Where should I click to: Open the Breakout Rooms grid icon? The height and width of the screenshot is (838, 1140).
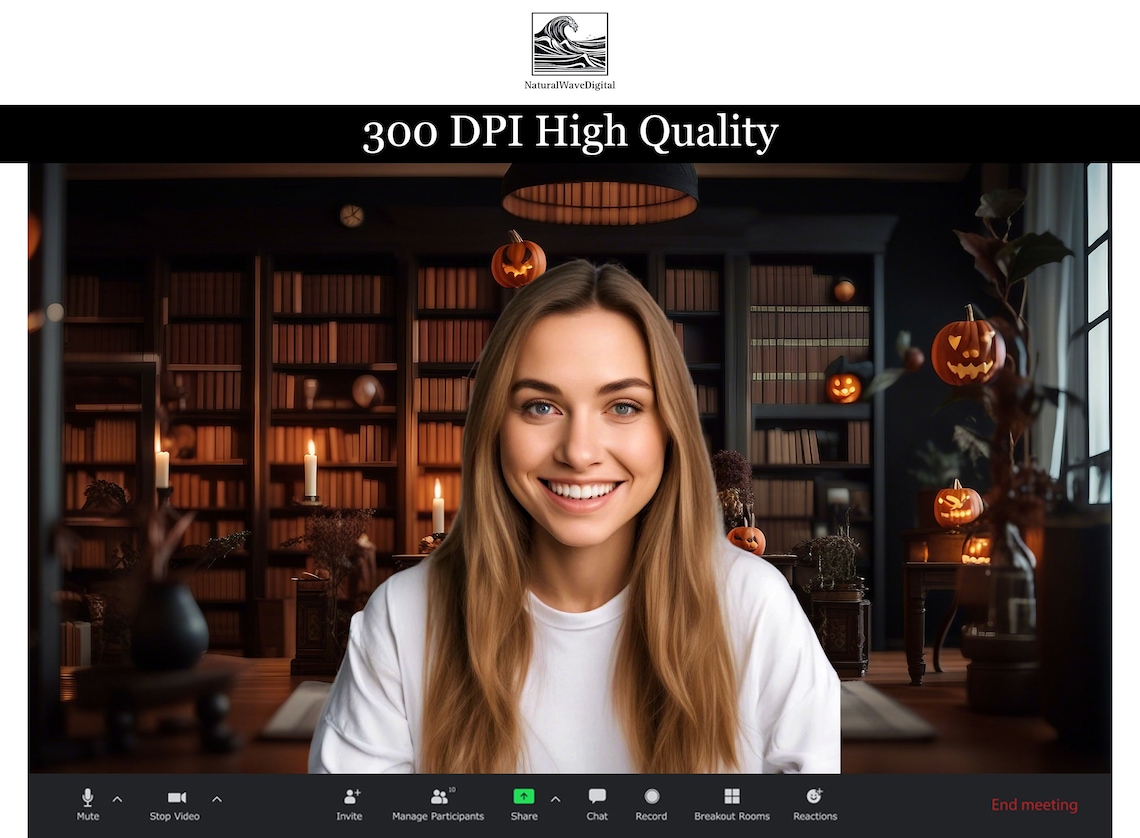coord(732,797)
